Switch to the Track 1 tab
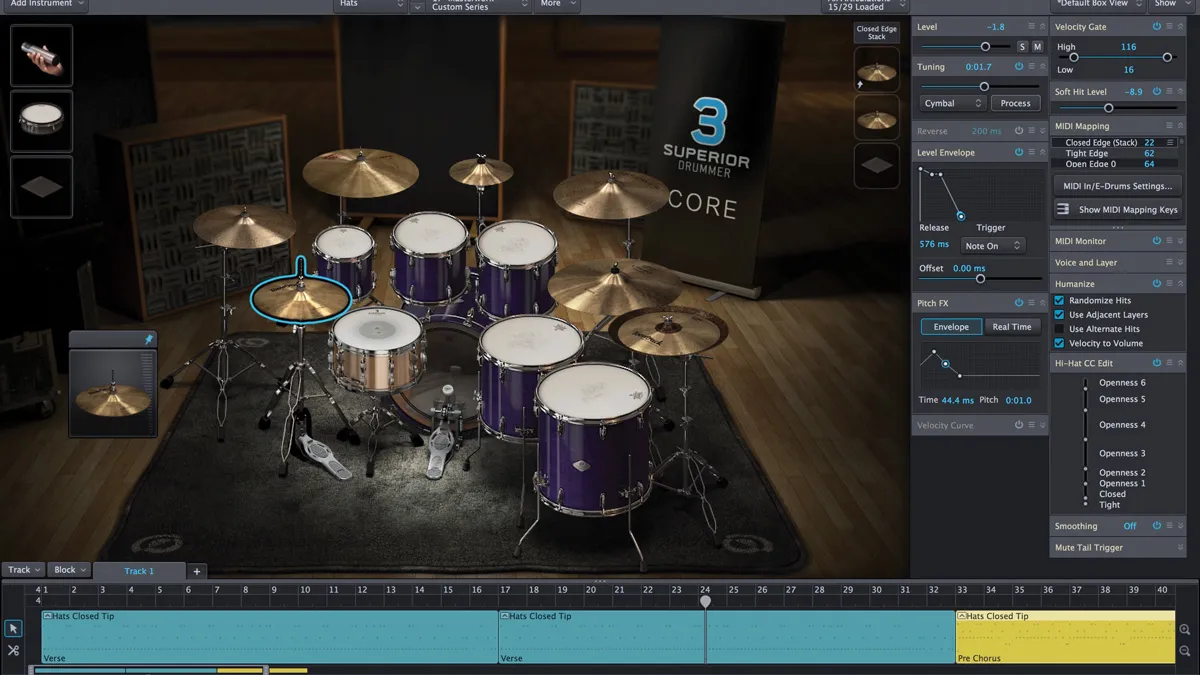 (141, 570)
